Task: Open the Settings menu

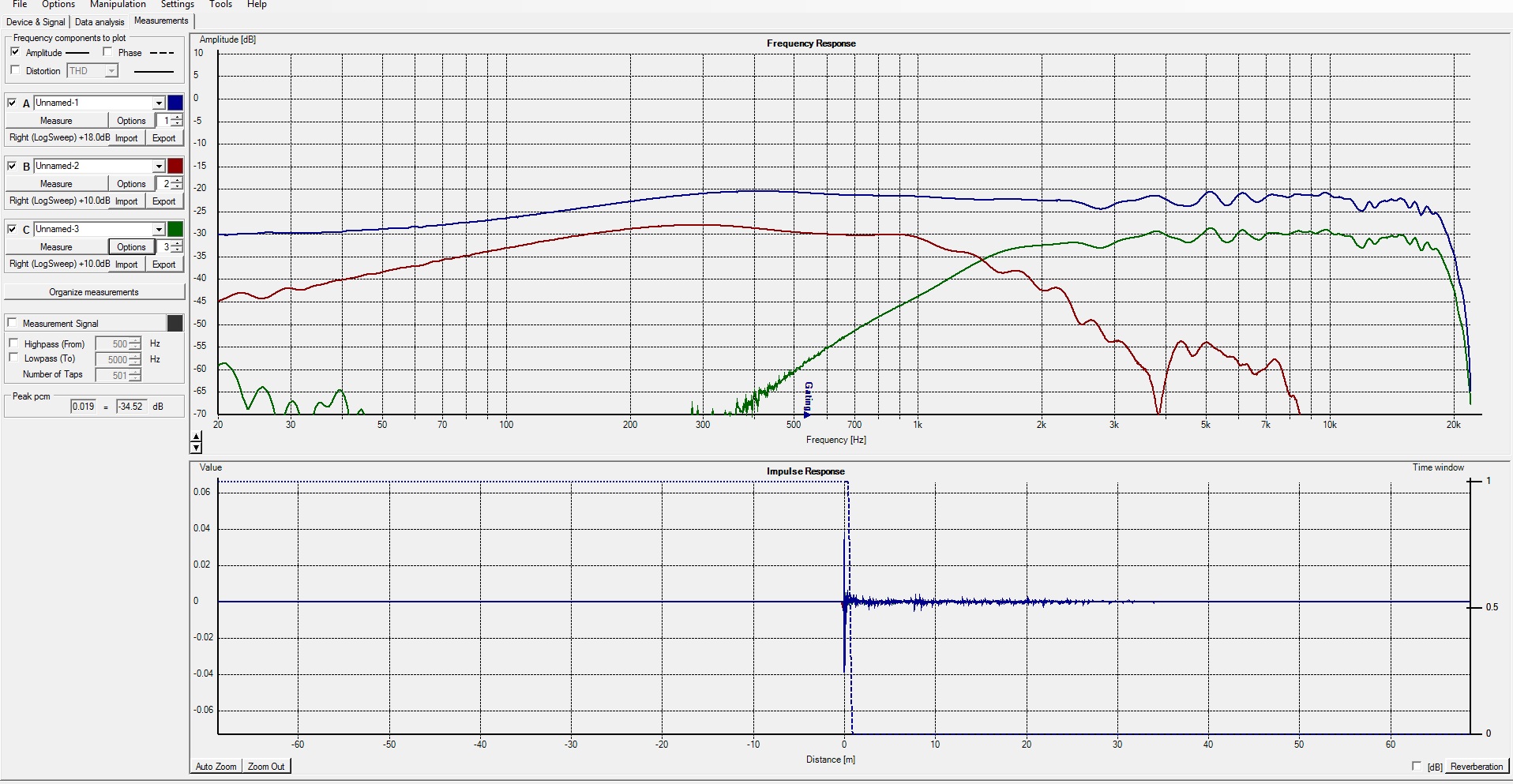Action: [178, 5]
